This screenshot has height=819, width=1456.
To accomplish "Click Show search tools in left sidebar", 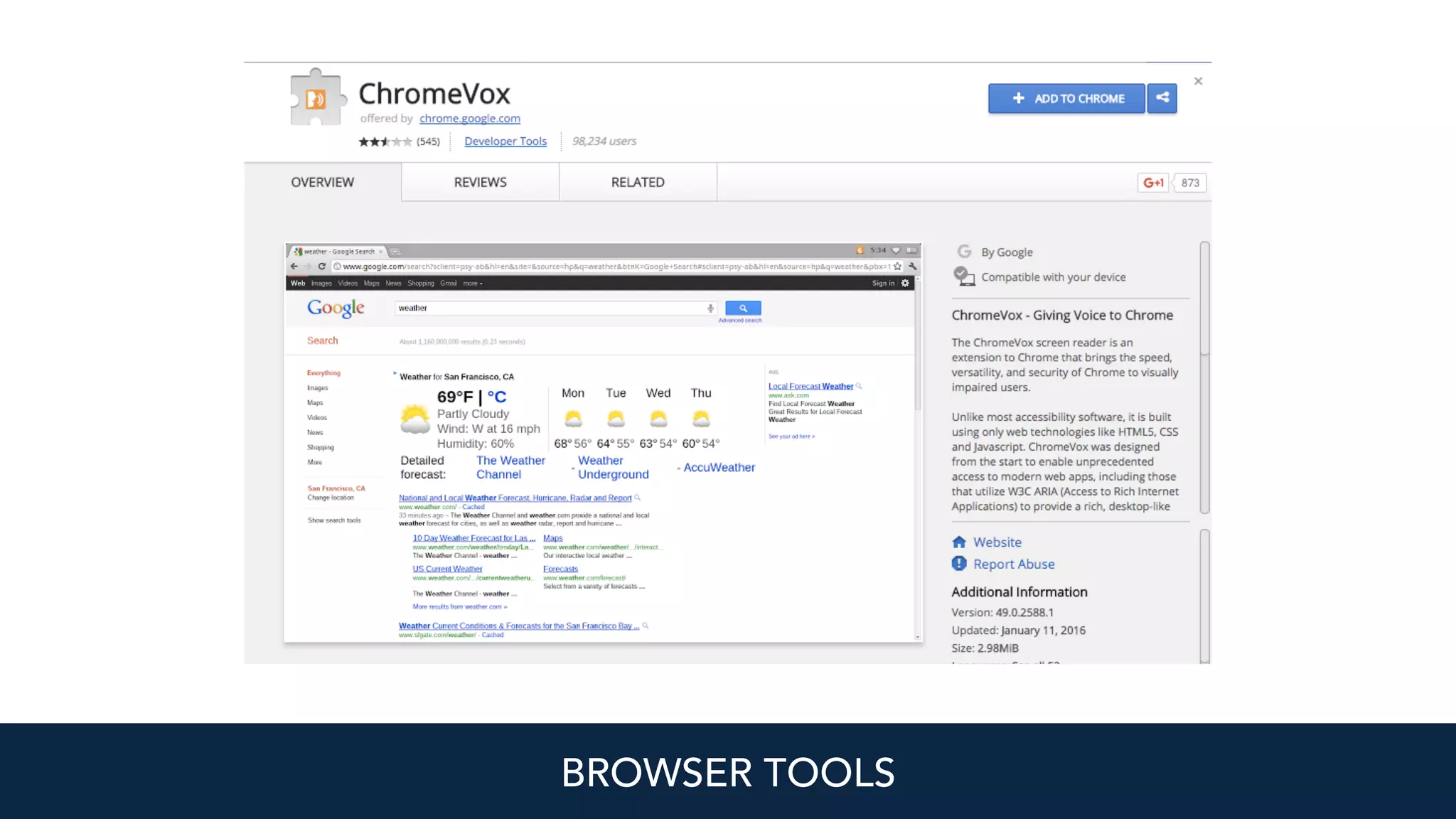I will point(334,520).
